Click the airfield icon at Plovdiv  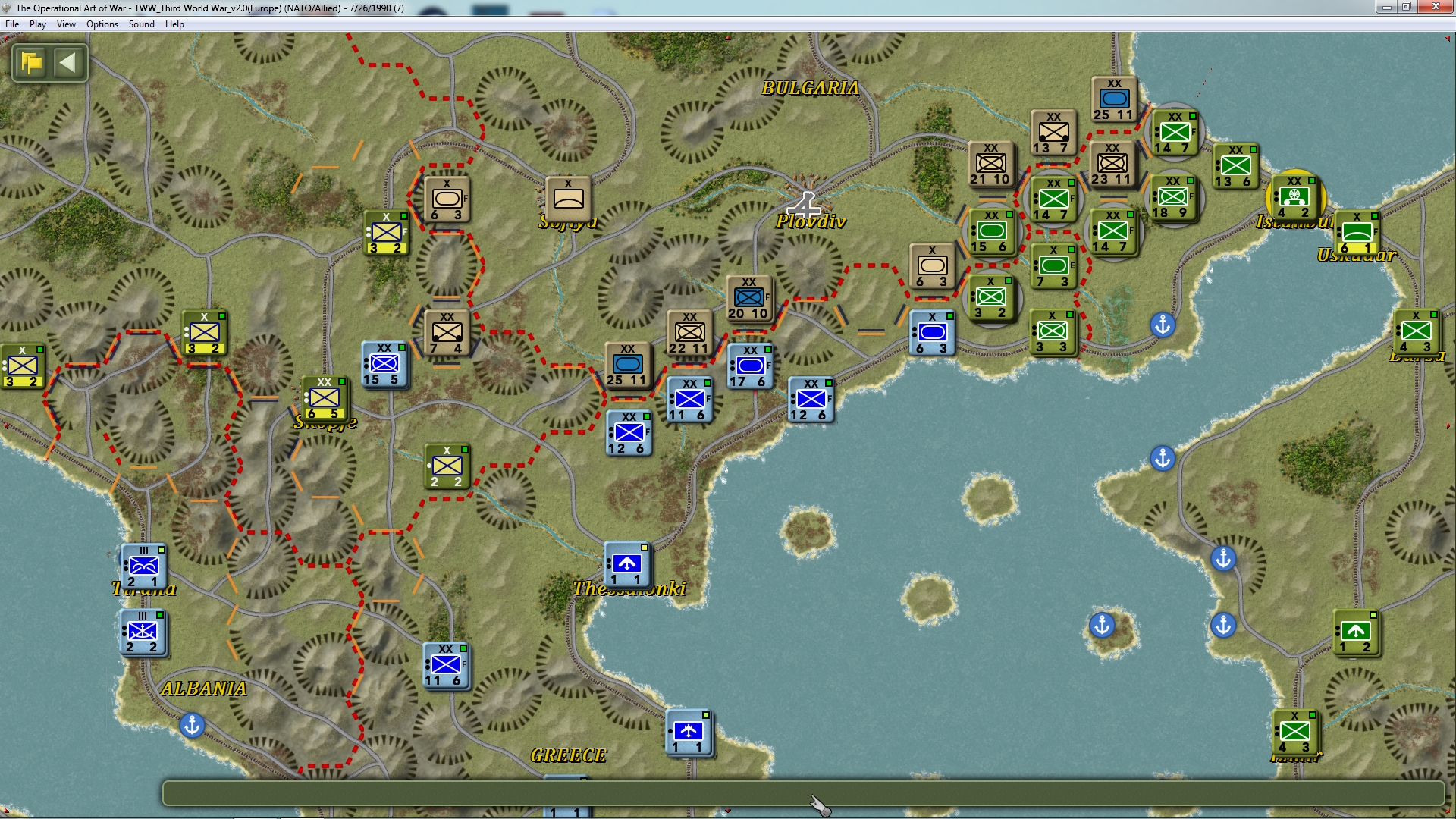(x=805, y=203)
